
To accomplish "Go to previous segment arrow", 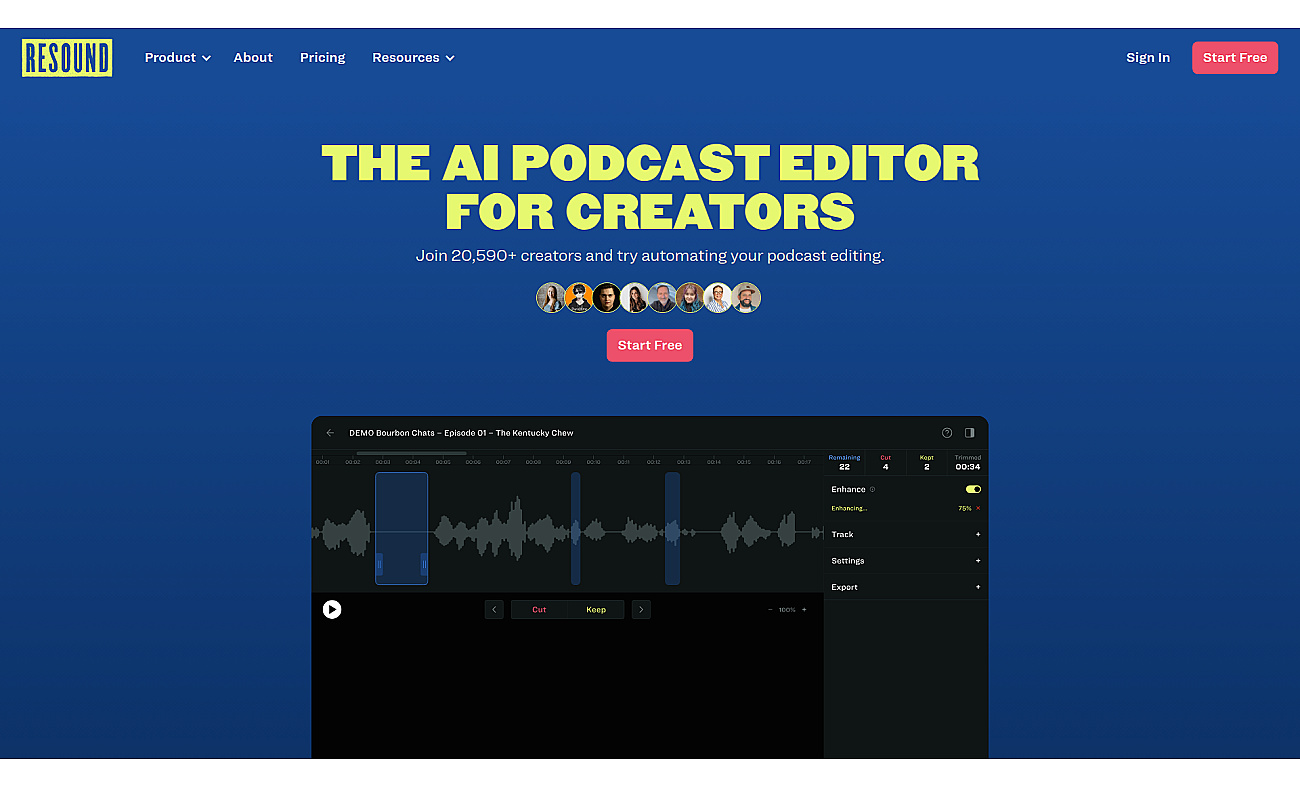I will coord(494,609).
